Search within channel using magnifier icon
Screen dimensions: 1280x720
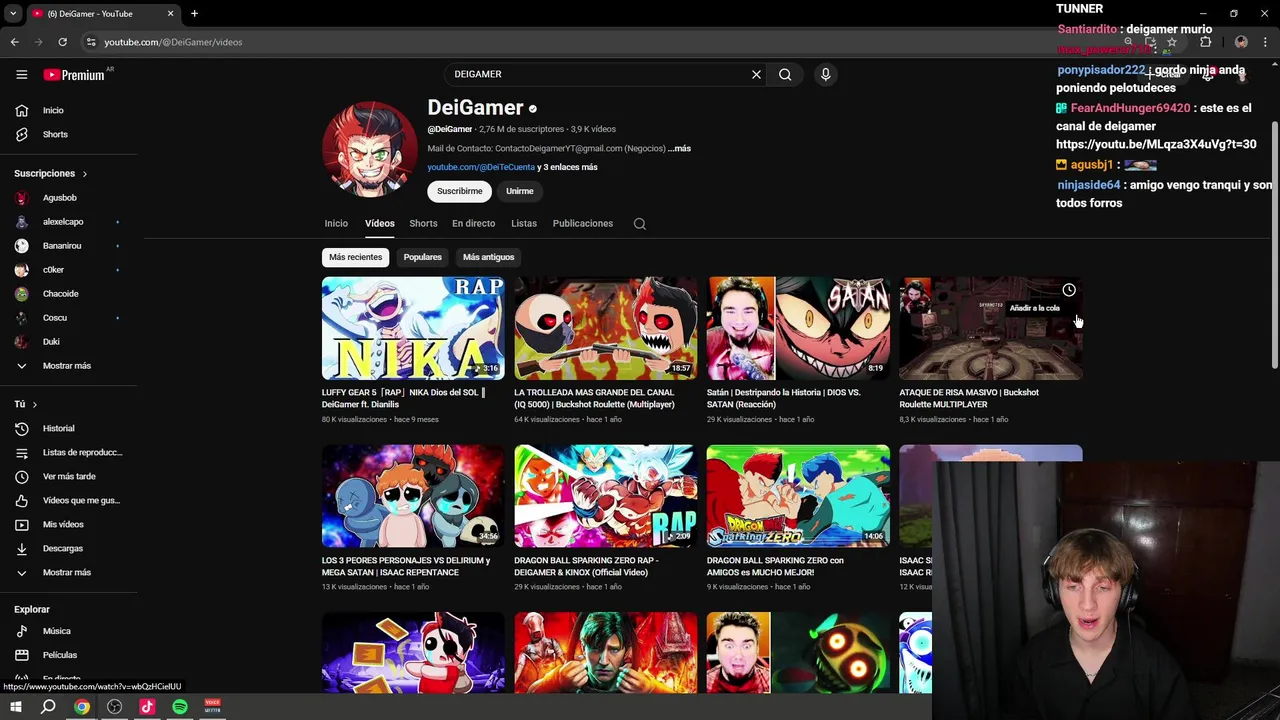640,224
